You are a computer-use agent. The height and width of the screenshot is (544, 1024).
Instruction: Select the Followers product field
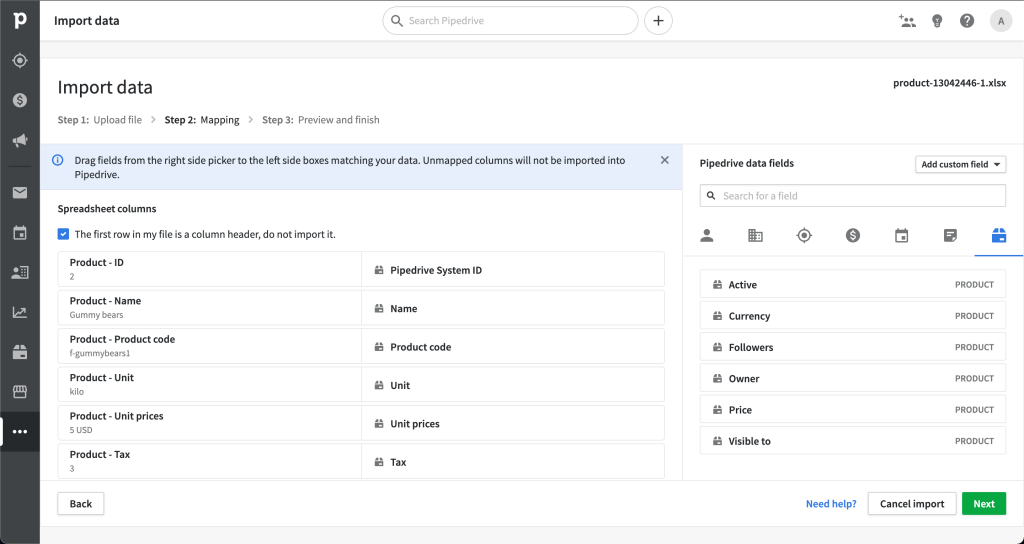coord(853,347)
